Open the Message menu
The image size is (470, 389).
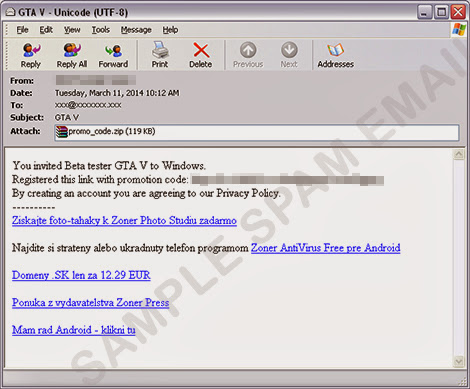[x=136, y=30]
